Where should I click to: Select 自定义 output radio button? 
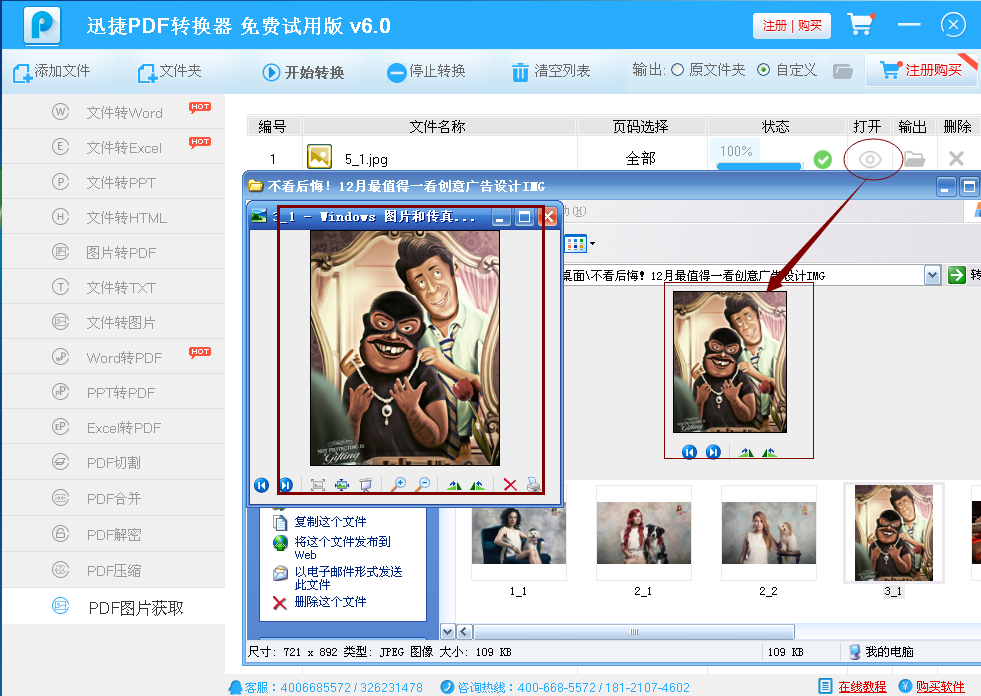click(x=763, y=70)
